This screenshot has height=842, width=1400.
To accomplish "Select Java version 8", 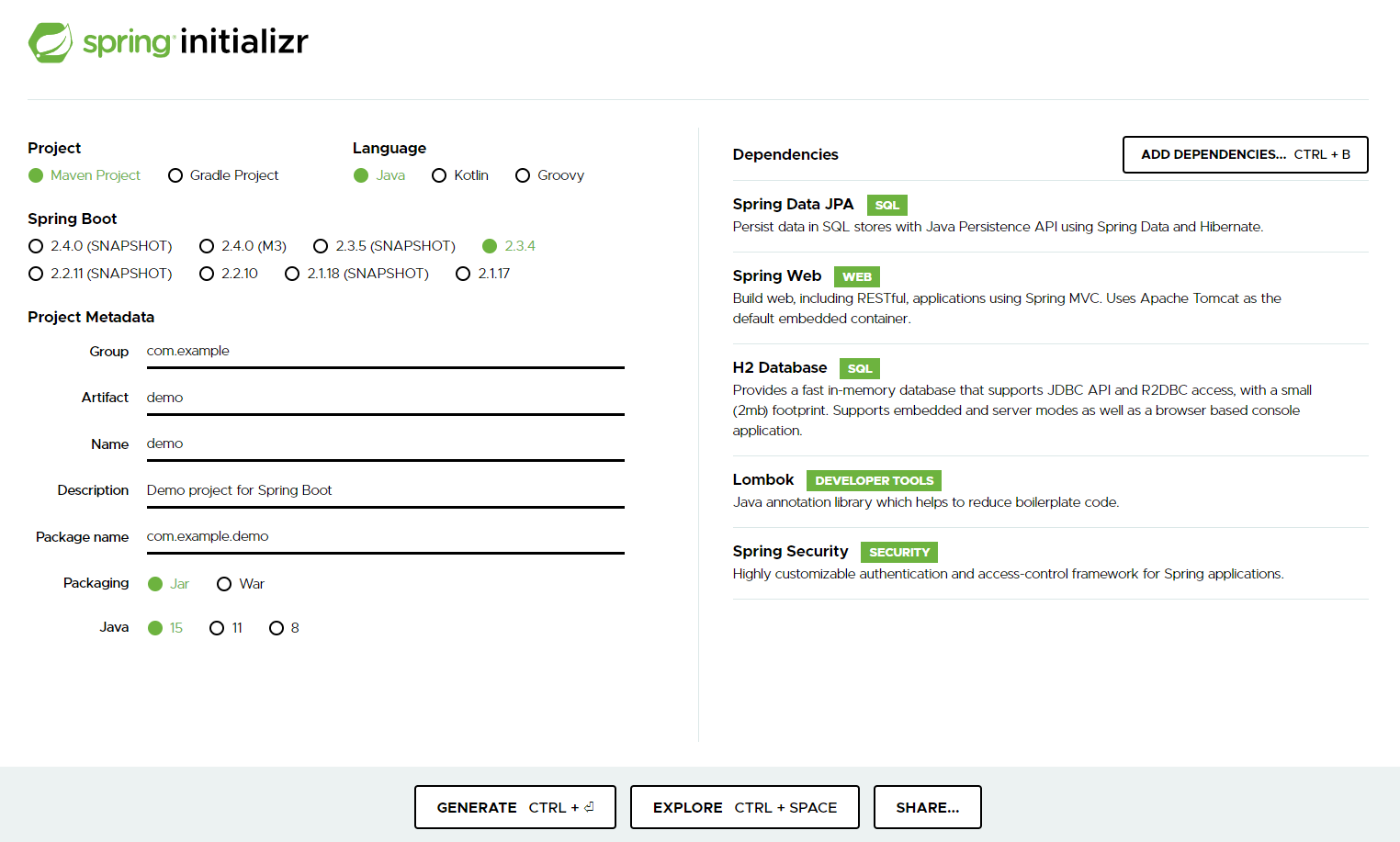I will pyautogui.click(x=284, y=628).
